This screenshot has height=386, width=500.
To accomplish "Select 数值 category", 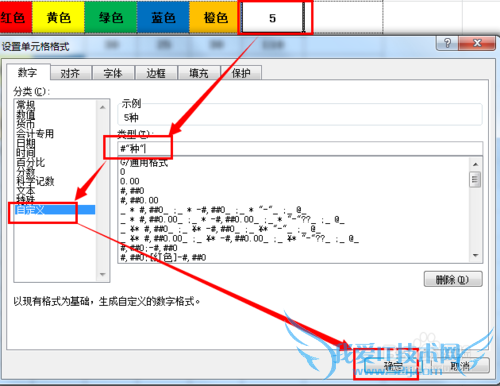I will click(26, 115).
